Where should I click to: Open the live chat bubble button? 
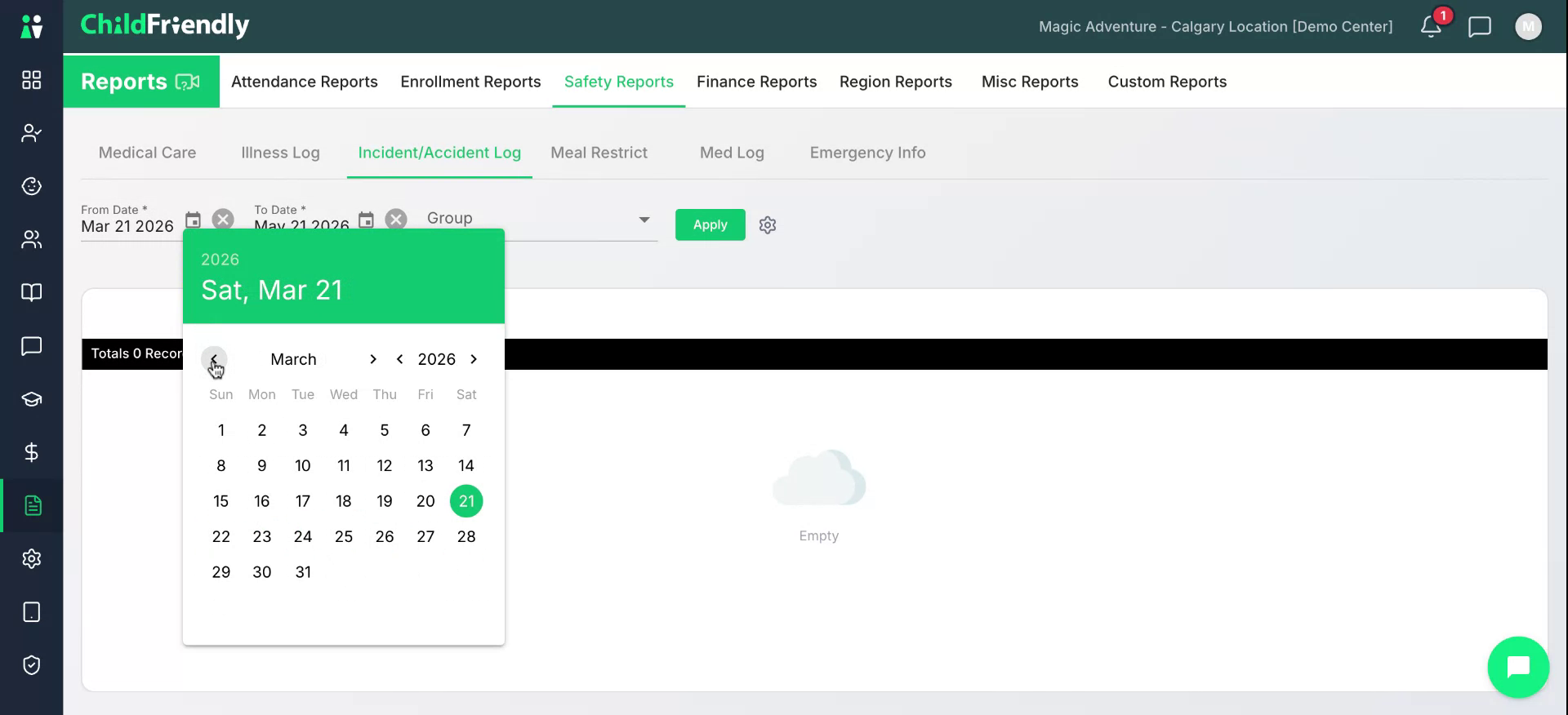[x=1518, y=667]
